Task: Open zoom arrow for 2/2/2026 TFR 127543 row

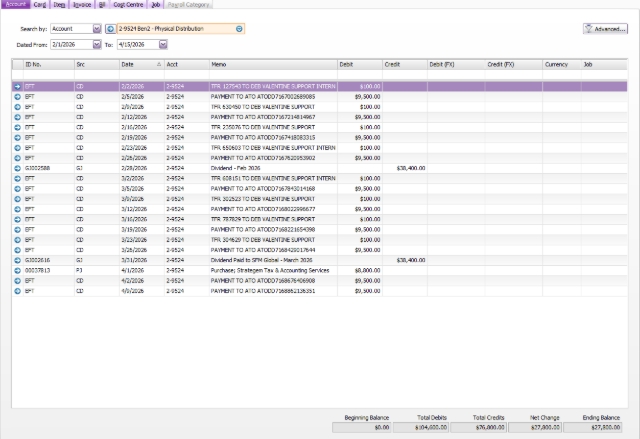Action: (17, 86)
